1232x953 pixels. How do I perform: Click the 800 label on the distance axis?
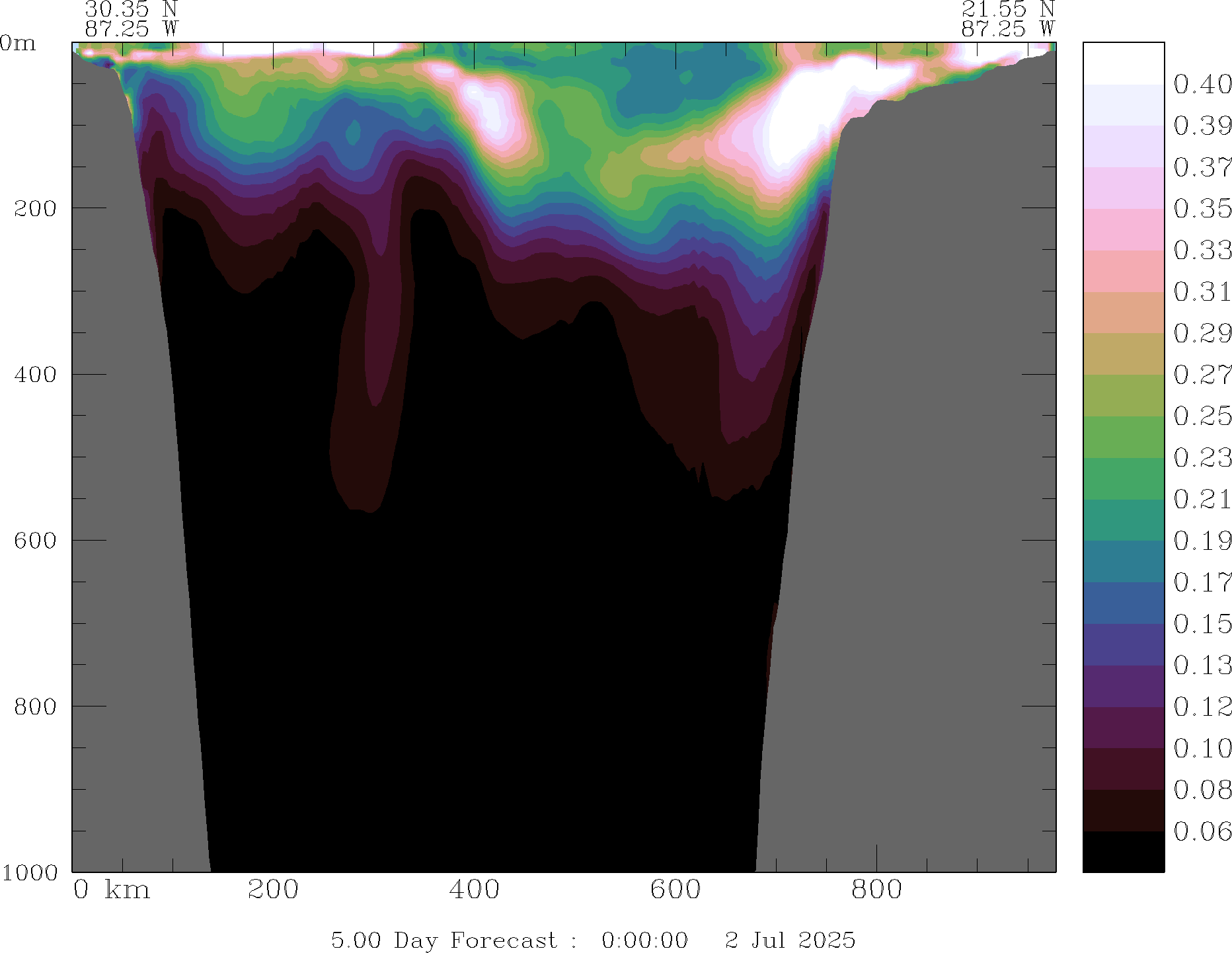tap(876, 890)
